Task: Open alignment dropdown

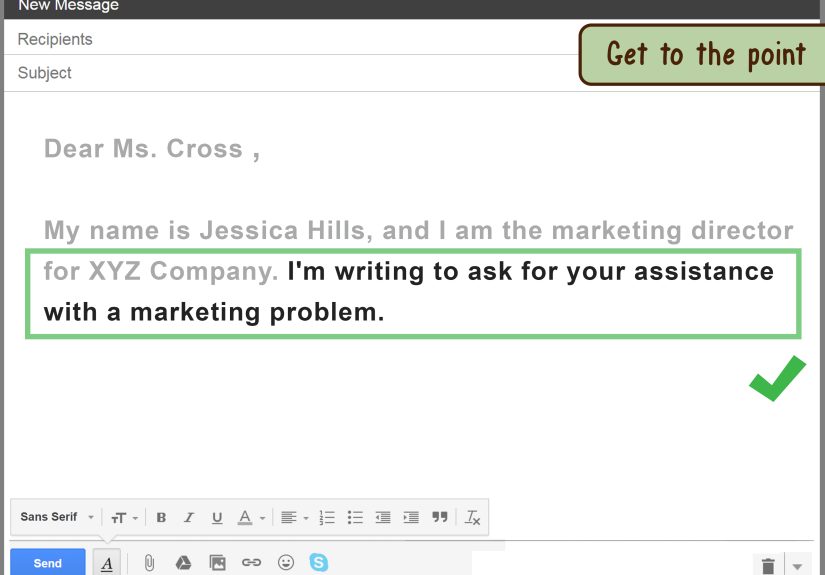Action: (294, 518)
